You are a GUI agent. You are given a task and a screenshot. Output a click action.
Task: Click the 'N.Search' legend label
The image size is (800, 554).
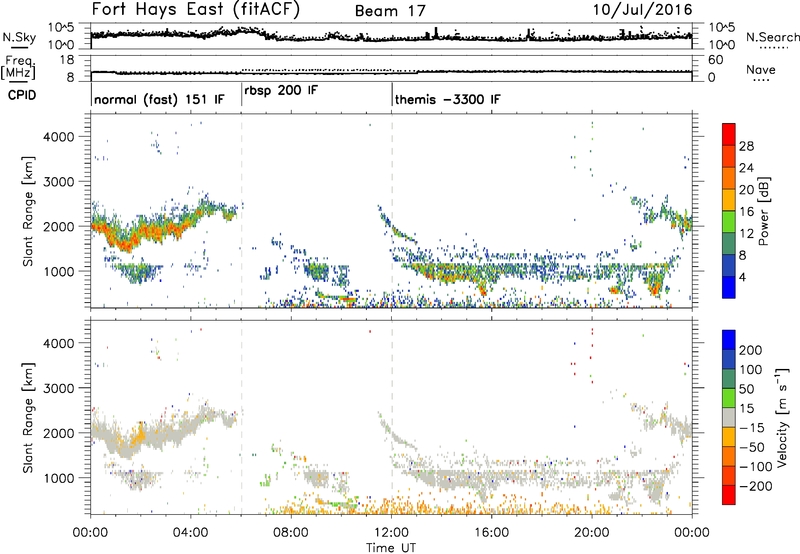(772, 37)
